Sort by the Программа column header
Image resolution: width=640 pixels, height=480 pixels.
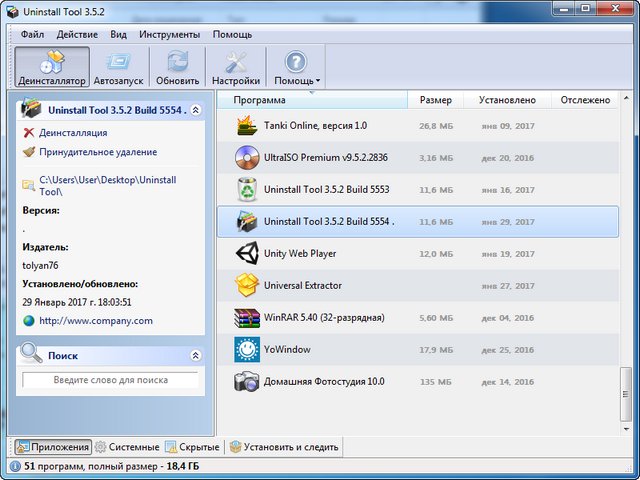[x=312, y=100]
